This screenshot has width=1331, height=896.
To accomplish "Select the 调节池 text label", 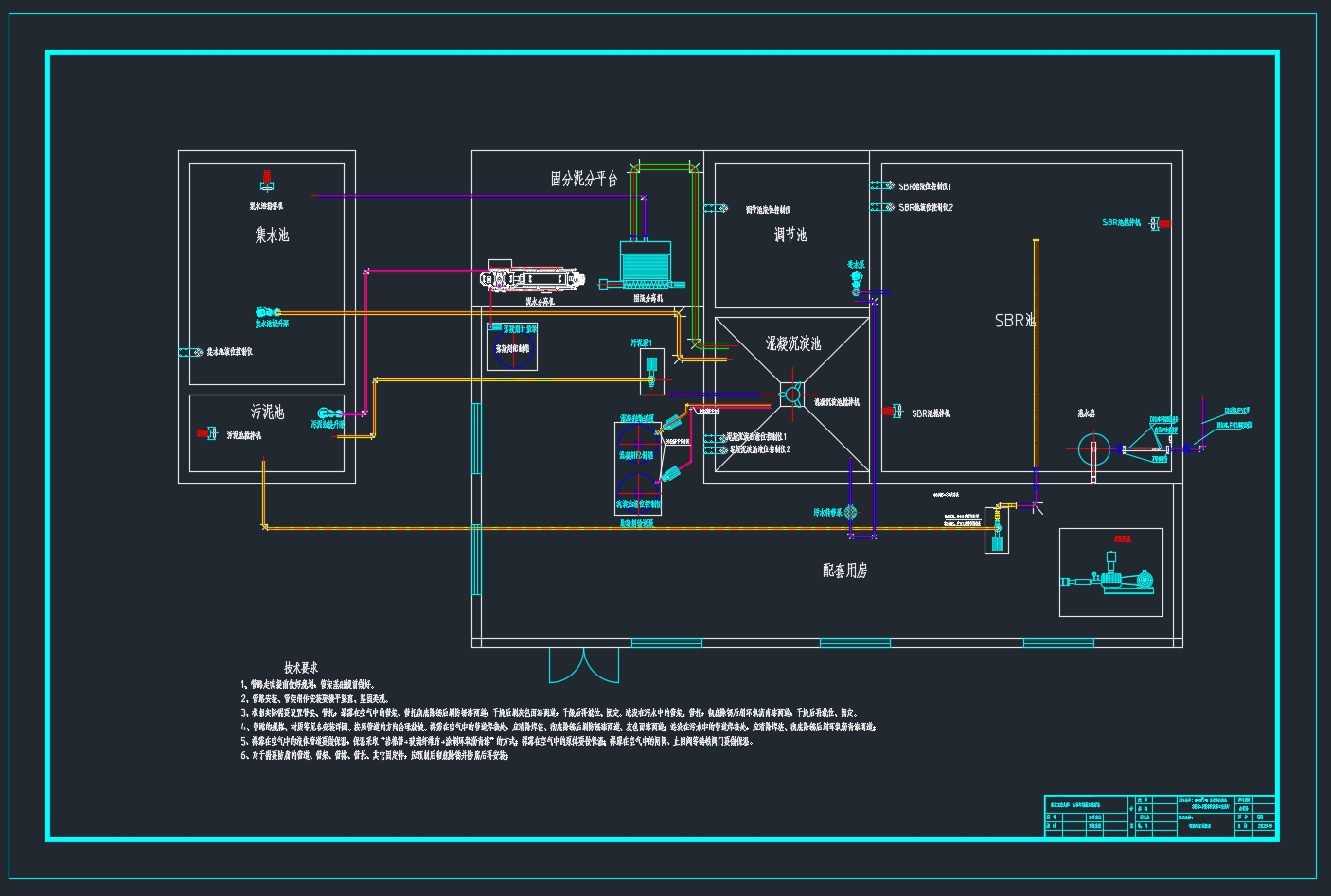I will click(790, 235).
